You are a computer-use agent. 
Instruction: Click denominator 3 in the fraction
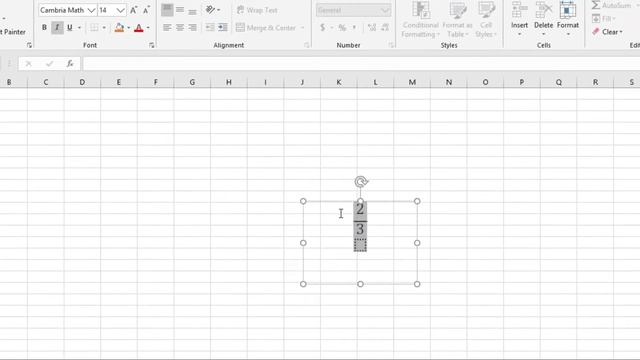[360, 229]
